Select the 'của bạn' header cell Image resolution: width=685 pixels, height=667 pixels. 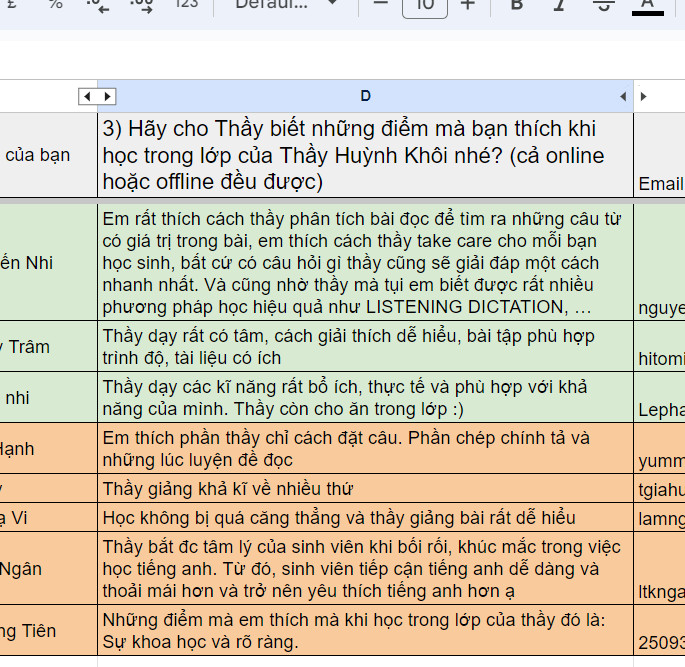coord(48,155)
